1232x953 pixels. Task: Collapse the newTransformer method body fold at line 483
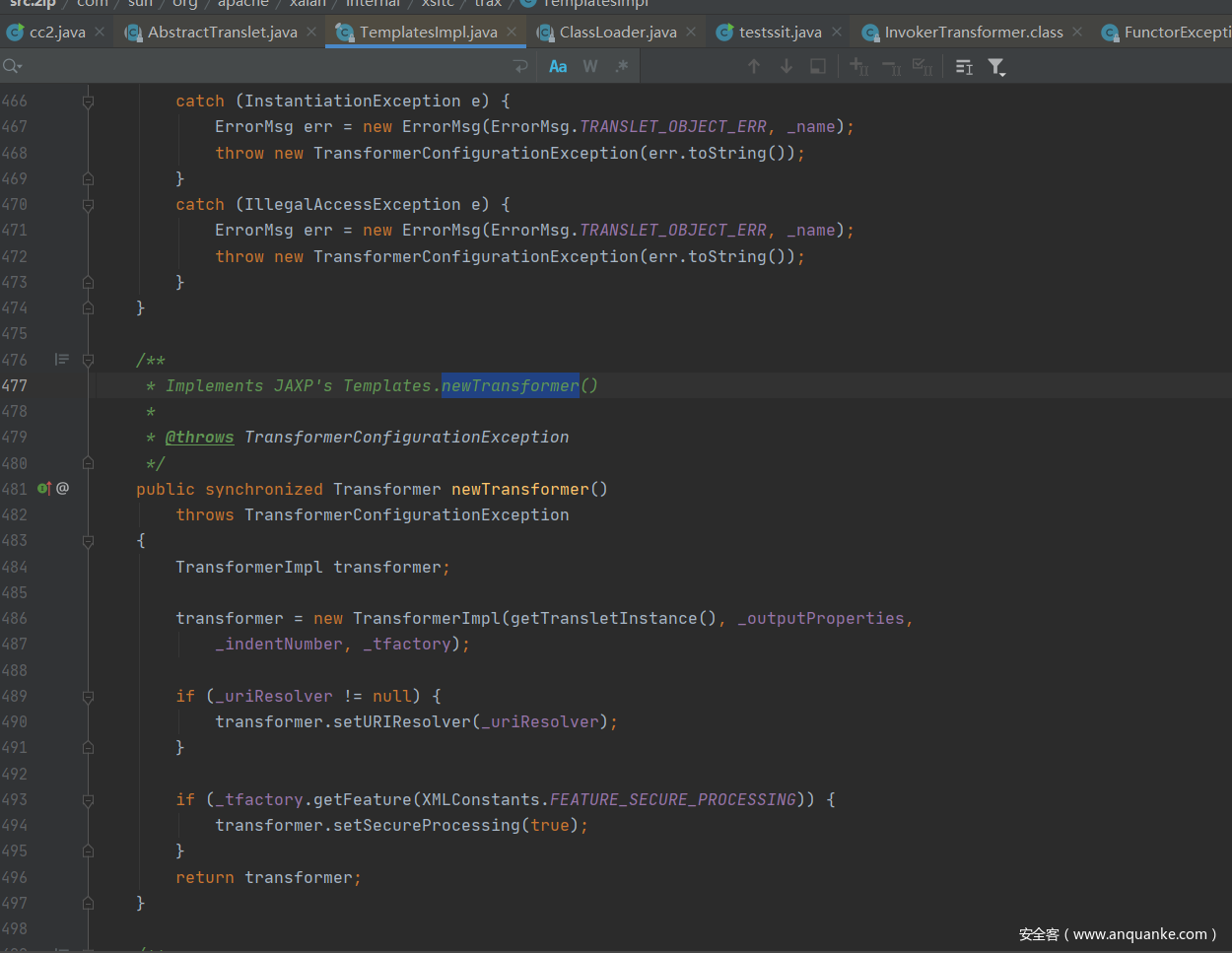[88, 541]
